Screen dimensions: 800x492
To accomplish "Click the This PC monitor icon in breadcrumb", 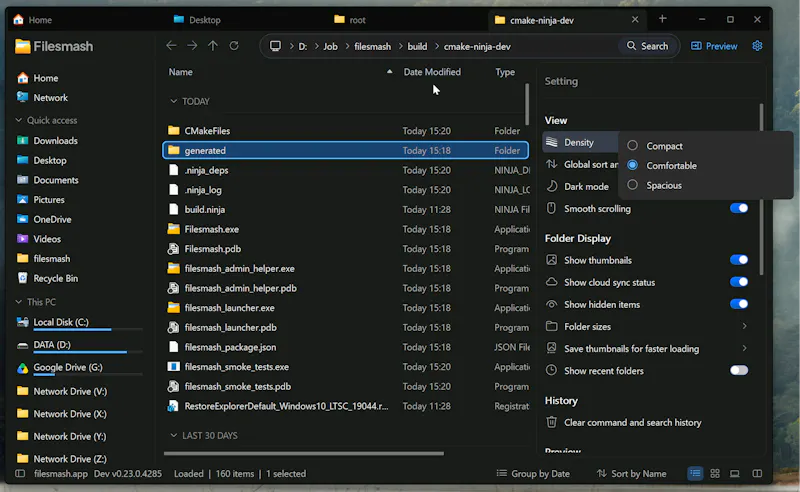I will click(276, 46).
